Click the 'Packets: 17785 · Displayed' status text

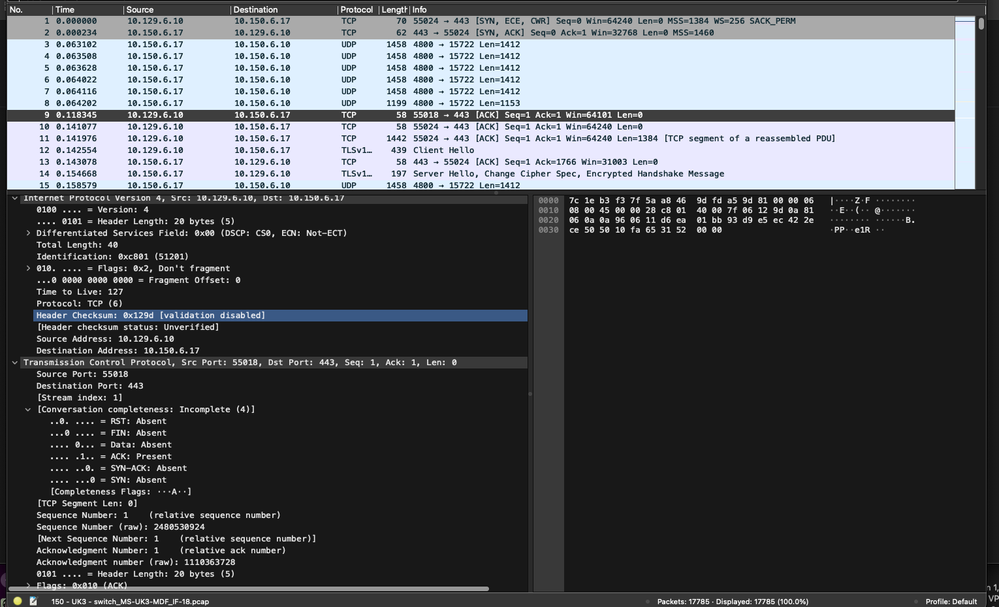(x=733, y=601)
